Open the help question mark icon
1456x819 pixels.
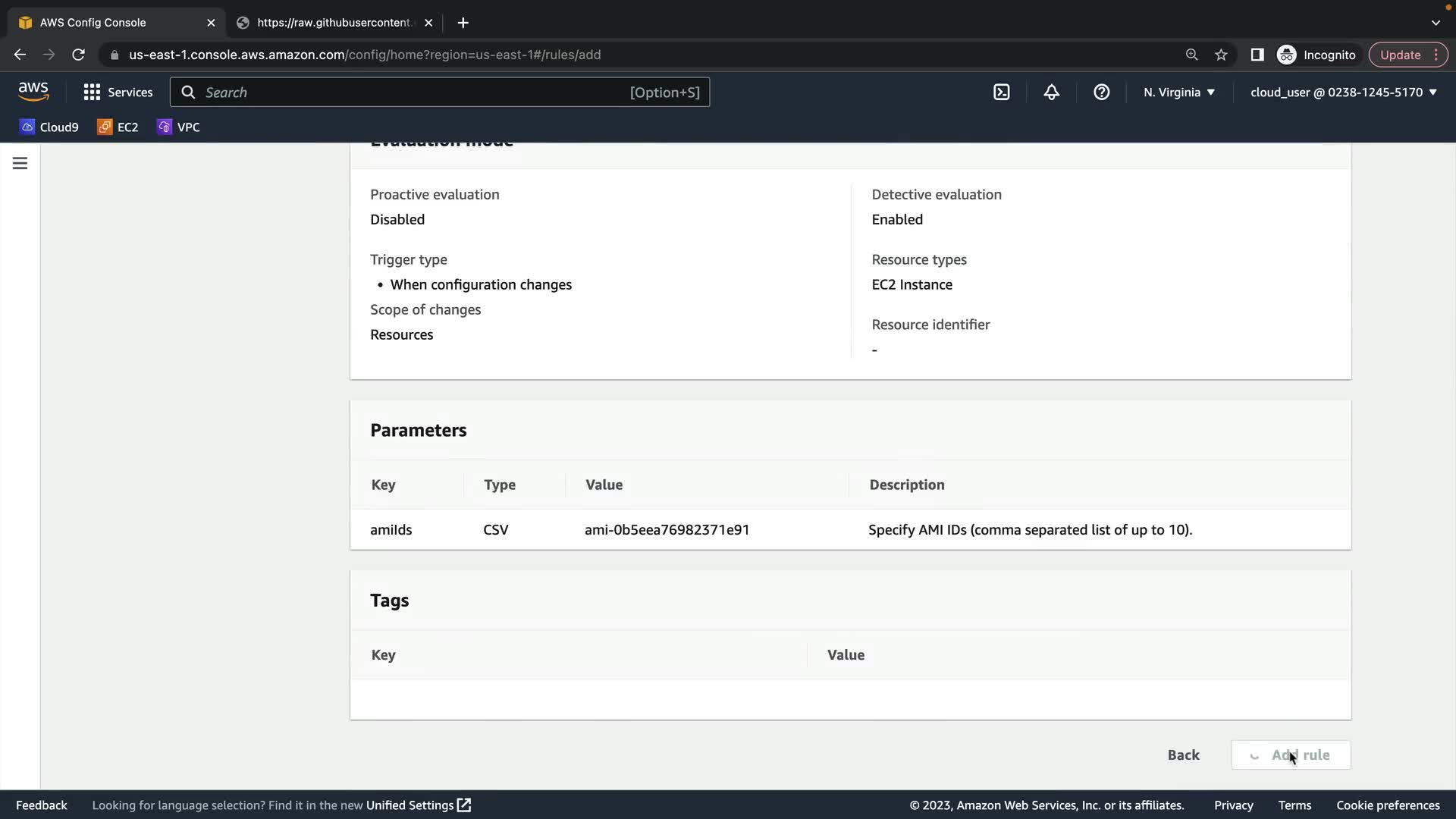(x=1101, y=93)
